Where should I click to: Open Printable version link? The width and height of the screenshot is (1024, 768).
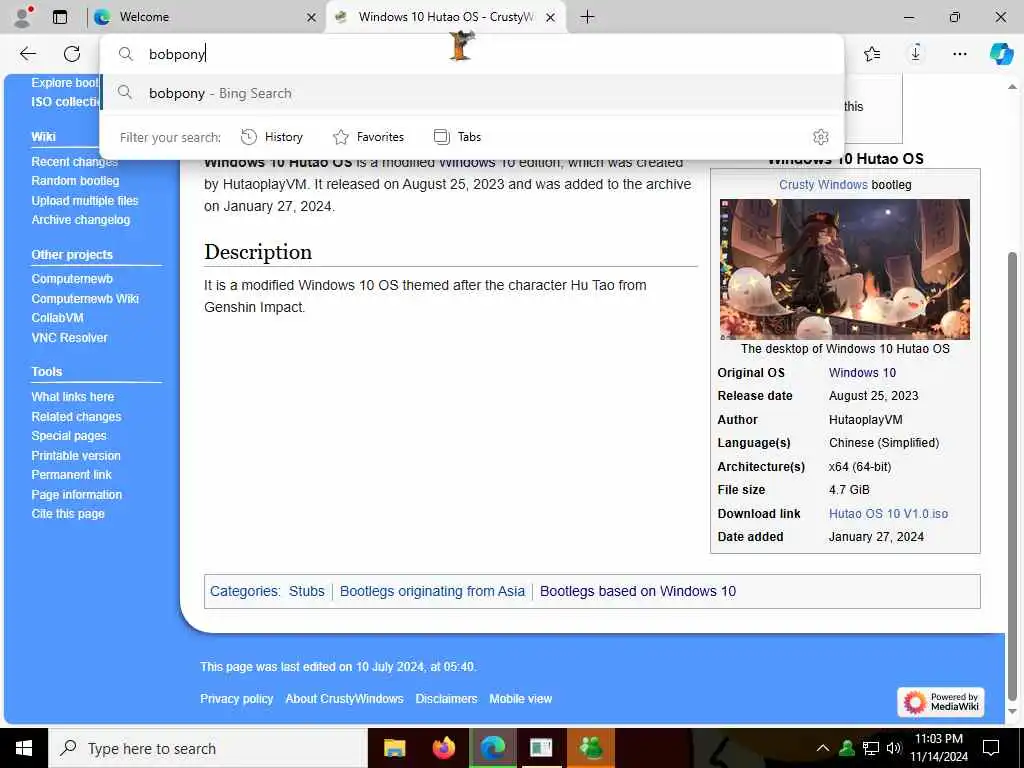click(x=76, y=456)
